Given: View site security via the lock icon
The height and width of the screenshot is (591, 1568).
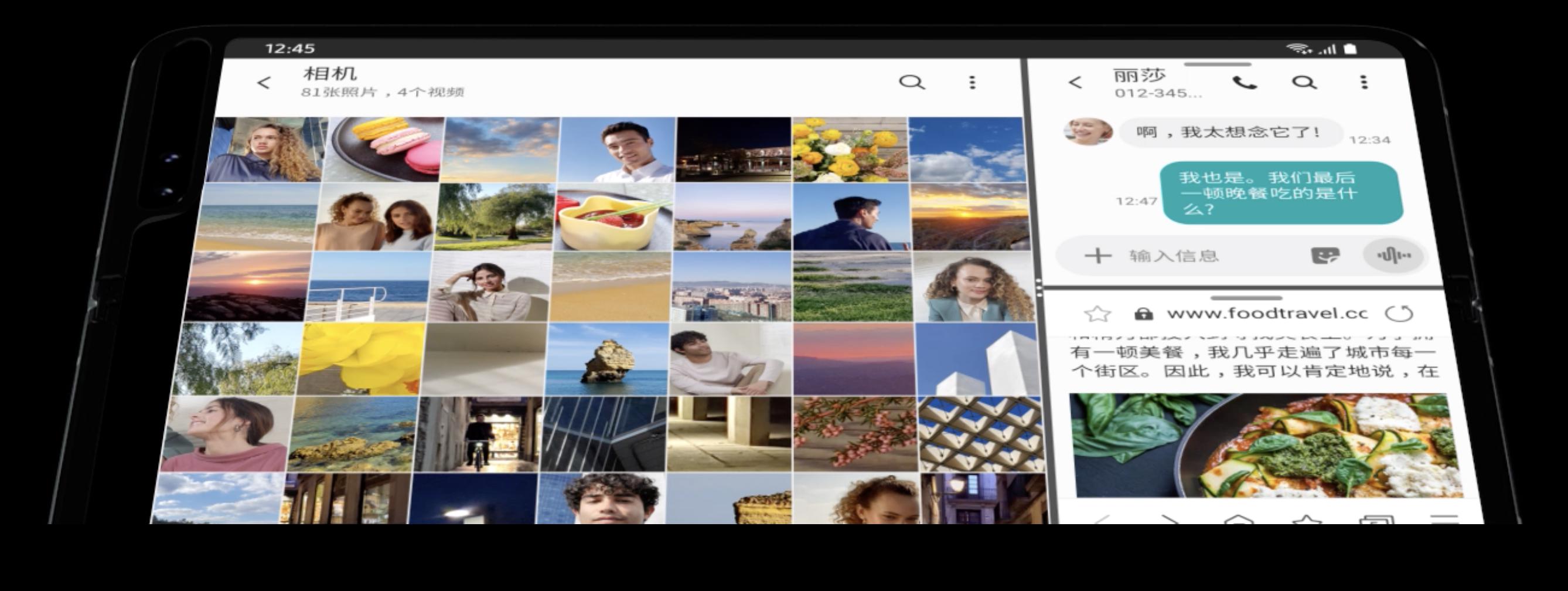Looking at the screenshot, I should coord(1144,314).
